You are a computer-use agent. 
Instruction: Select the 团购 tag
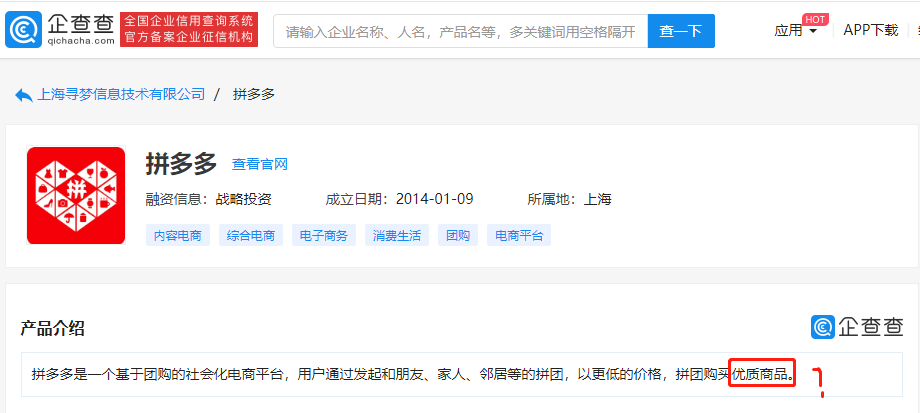tap(458, 235)
